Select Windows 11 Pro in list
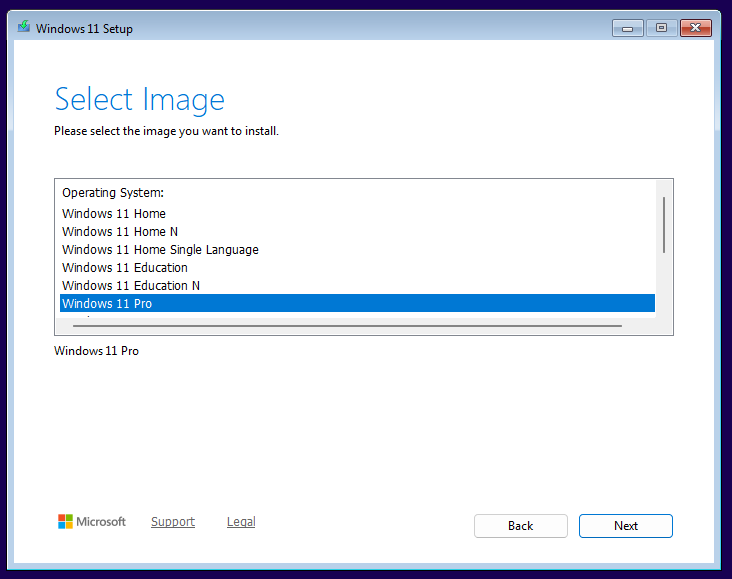This screenshot has height=579, width=732. 357,303
